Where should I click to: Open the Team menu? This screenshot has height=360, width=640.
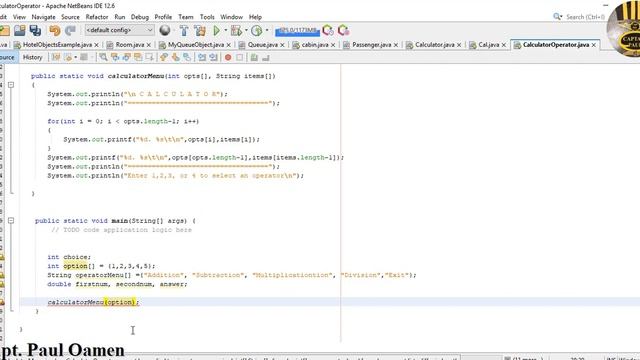tap(186, 17)
